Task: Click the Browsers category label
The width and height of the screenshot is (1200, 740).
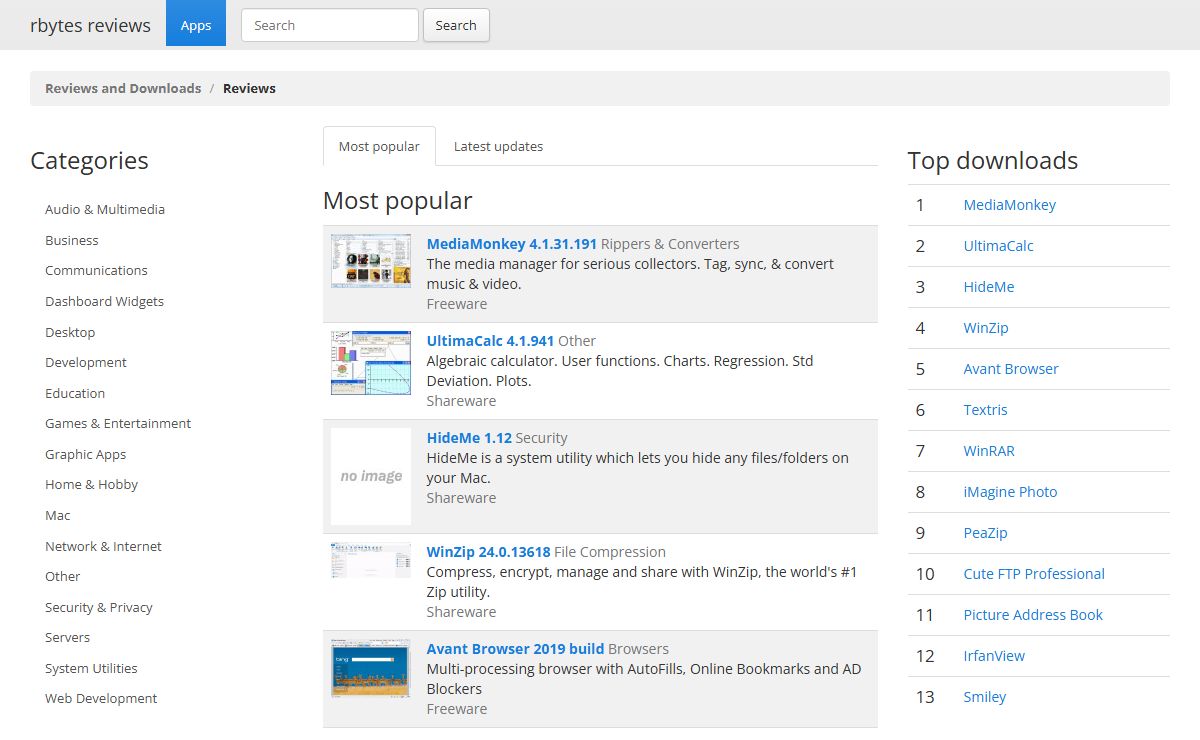Action: 638,649
